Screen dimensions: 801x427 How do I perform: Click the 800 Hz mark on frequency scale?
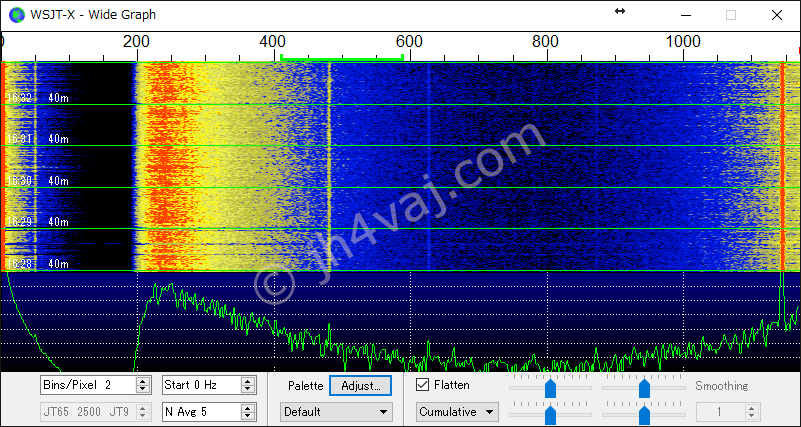click(x=546, y=41)
